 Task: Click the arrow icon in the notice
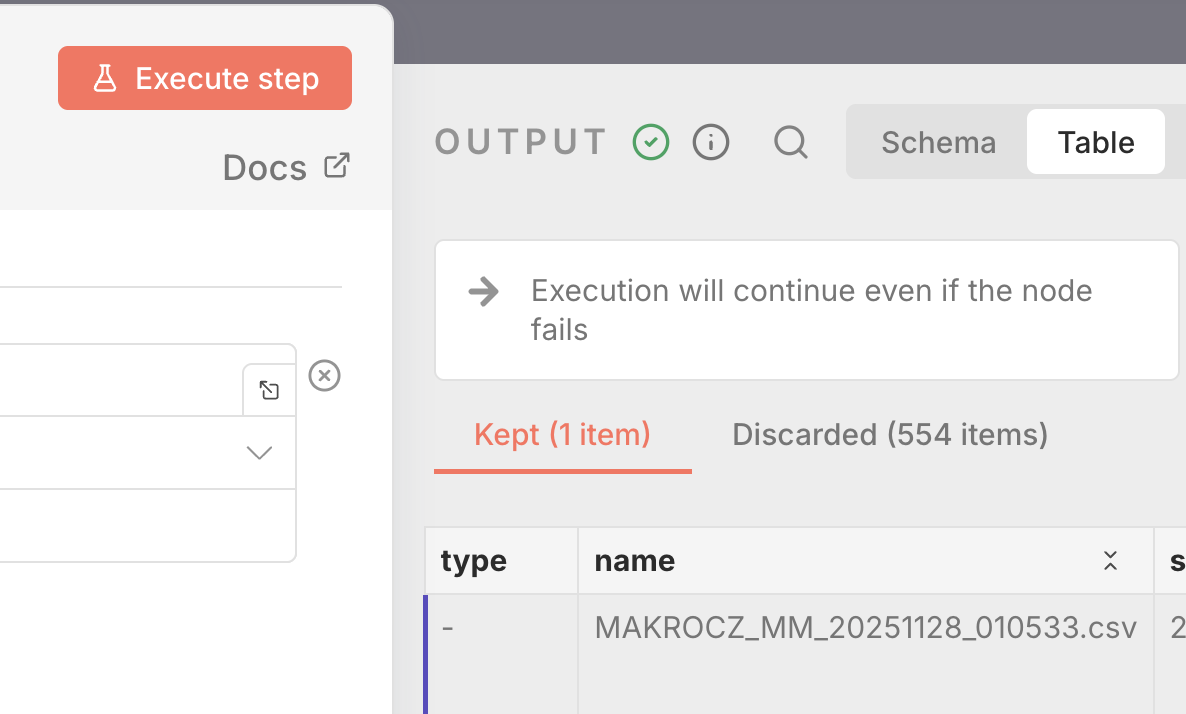click(x=484, y=292)
